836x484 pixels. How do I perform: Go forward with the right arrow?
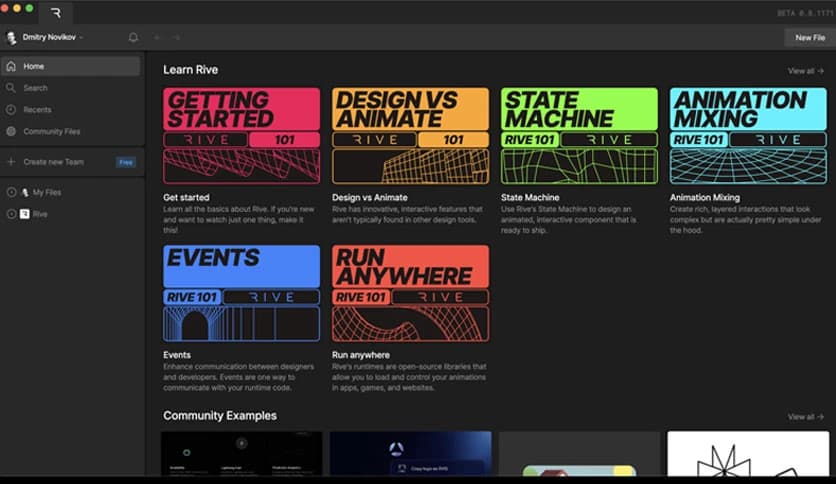click(177, 37)
